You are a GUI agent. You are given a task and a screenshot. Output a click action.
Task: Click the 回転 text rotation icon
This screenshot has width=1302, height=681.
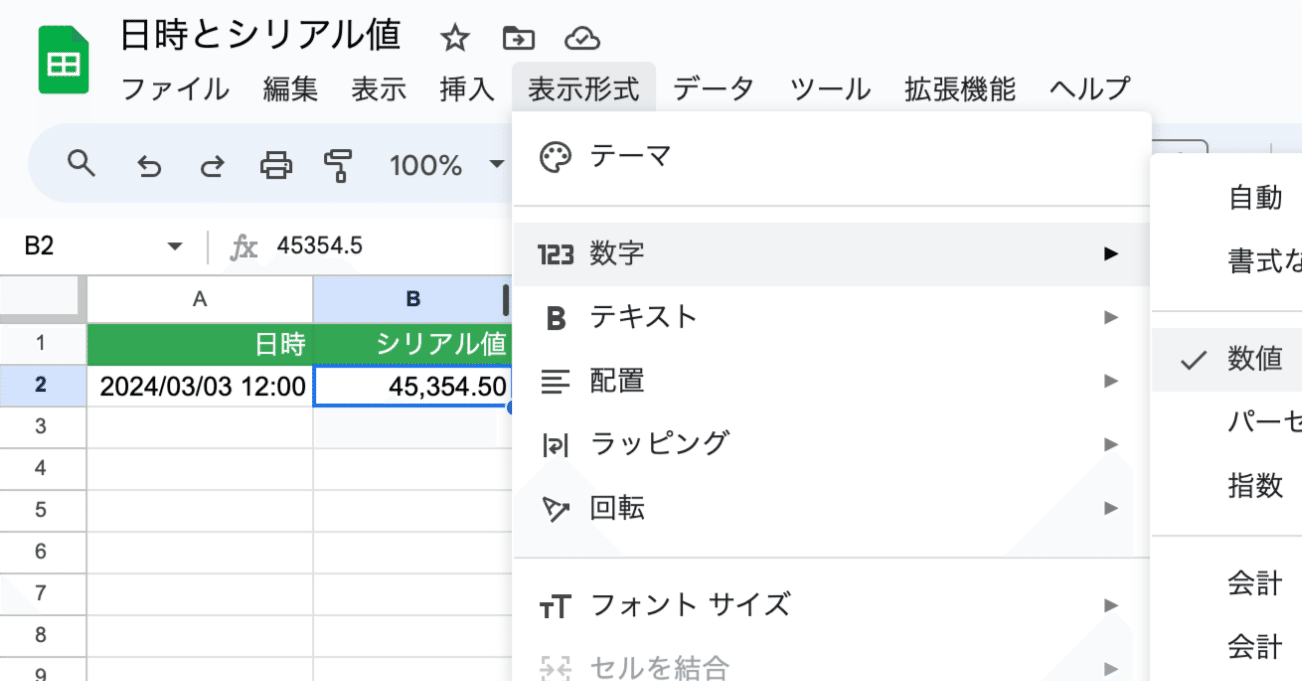pos(554,508)
